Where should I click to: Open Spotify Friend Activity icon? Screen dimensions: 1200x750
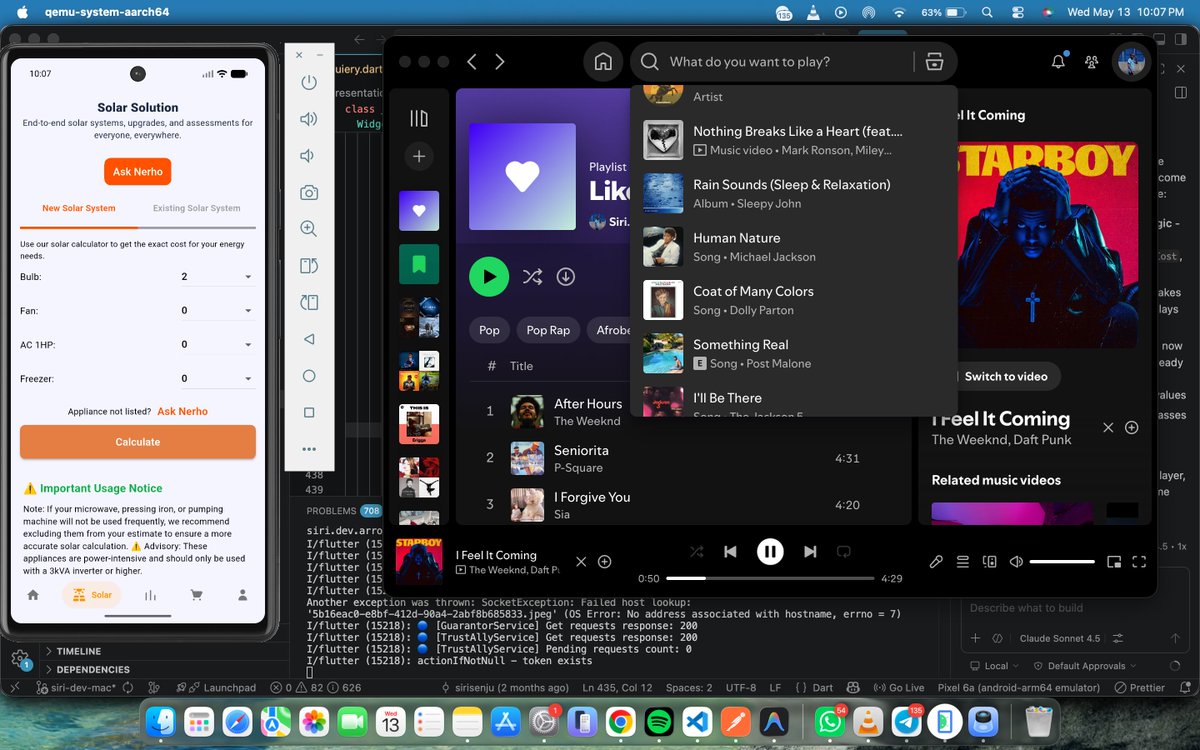tap(1092, 62)
